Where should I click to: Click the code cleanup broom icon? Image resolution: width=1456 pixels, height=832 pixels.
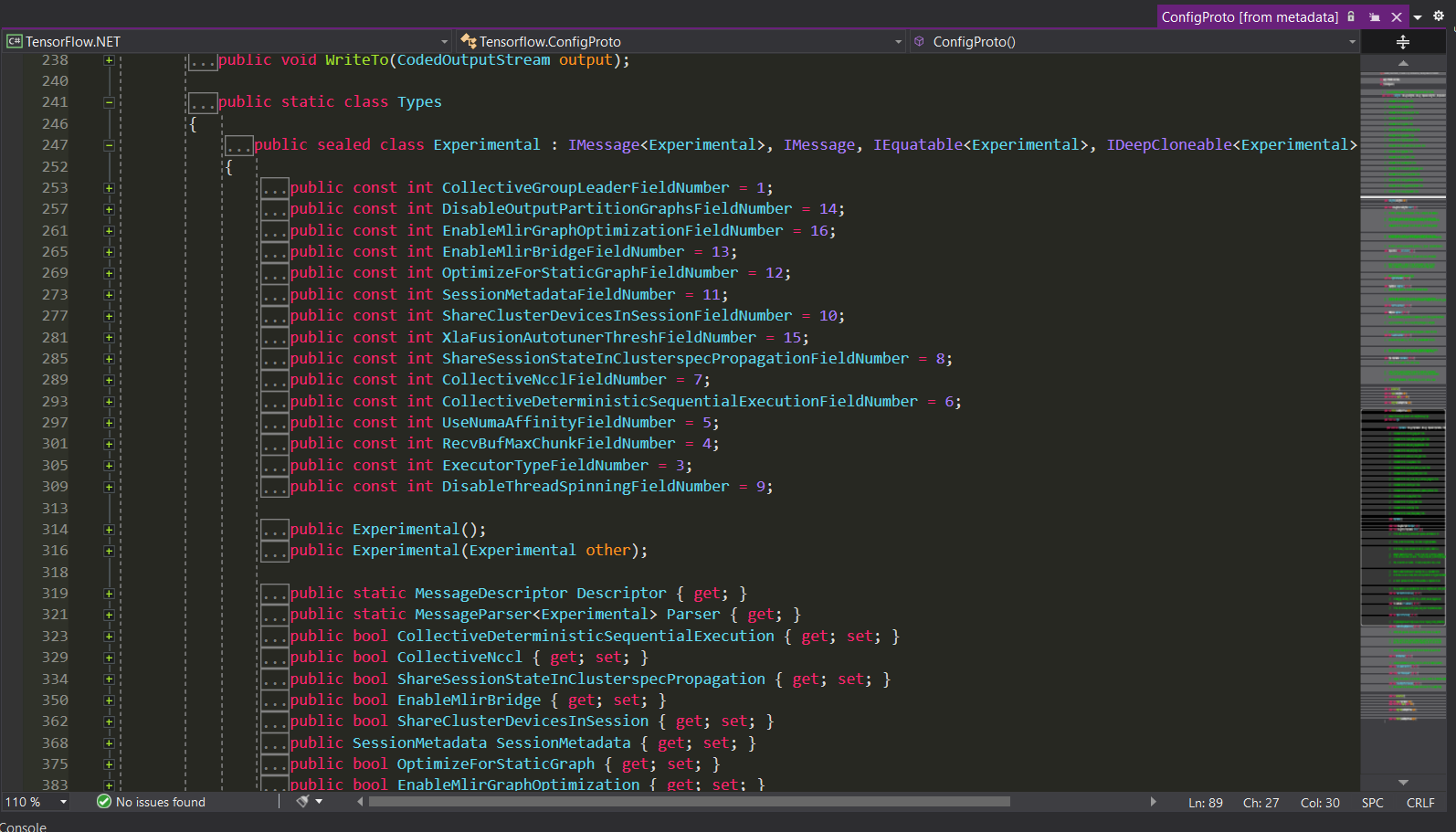(x=302, y=801)
